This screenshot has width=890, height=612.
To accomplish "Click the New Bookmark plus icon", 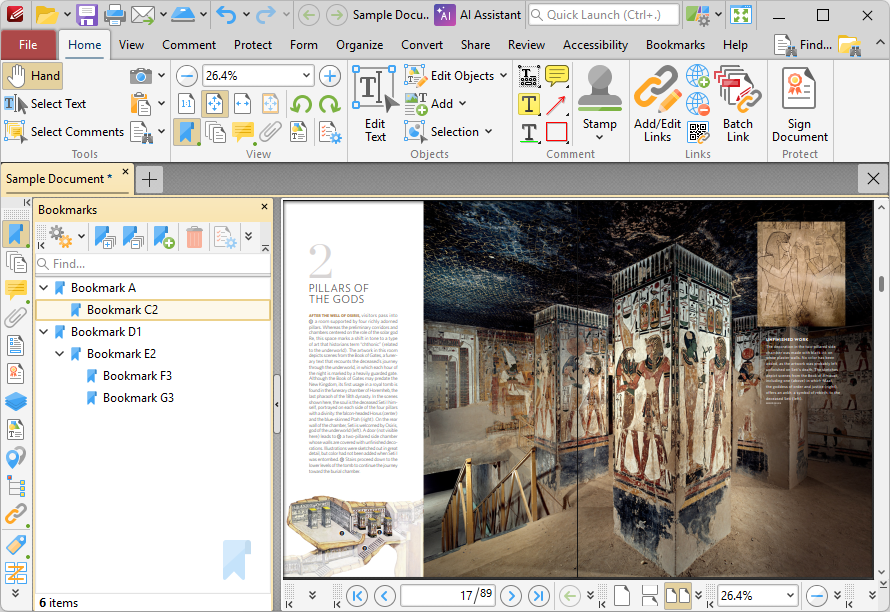I will pyautogui.click(x=164, y=237).
